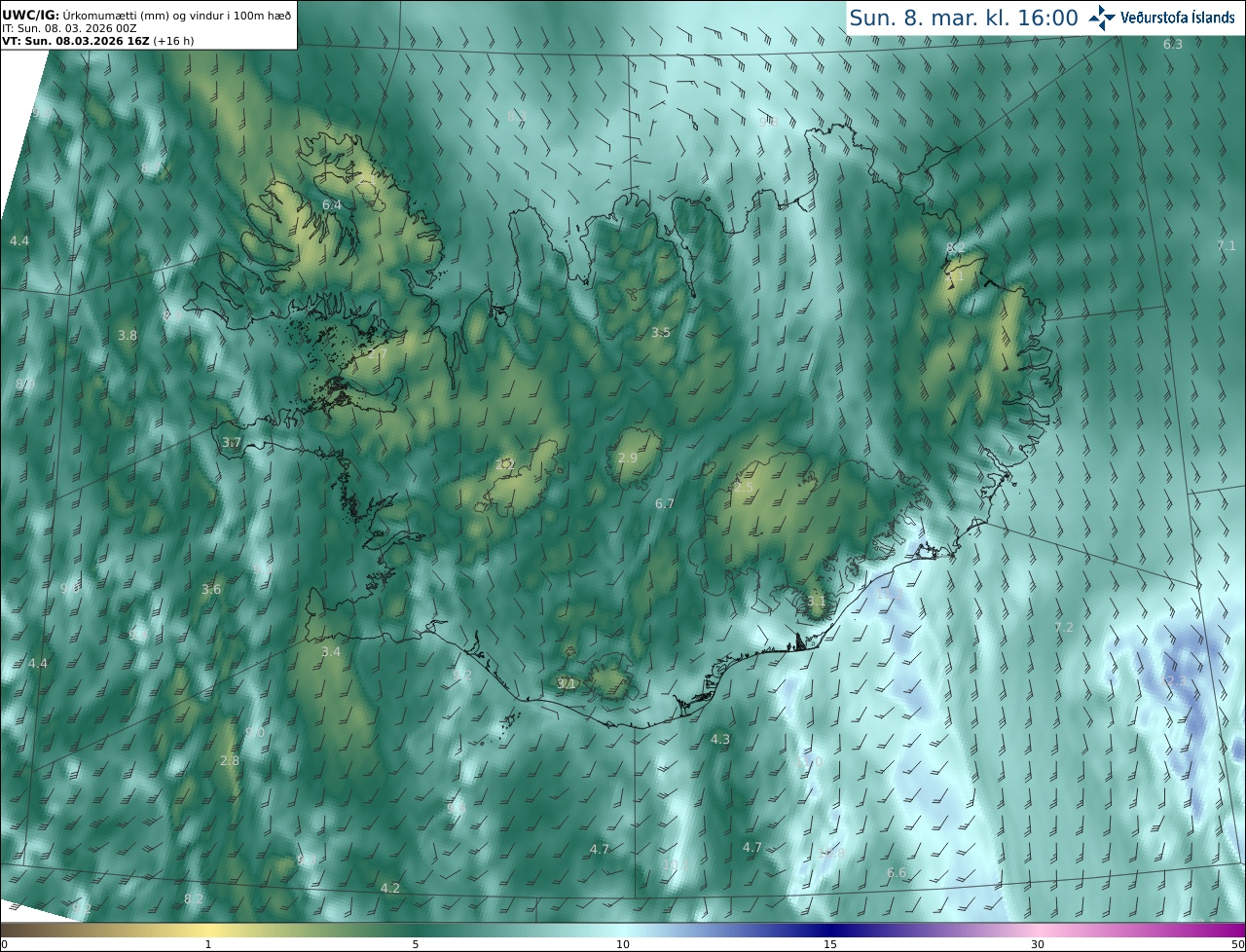Click the Veðurstofa Íslands logo icon
The image size is (1246, 952).
1102,18
